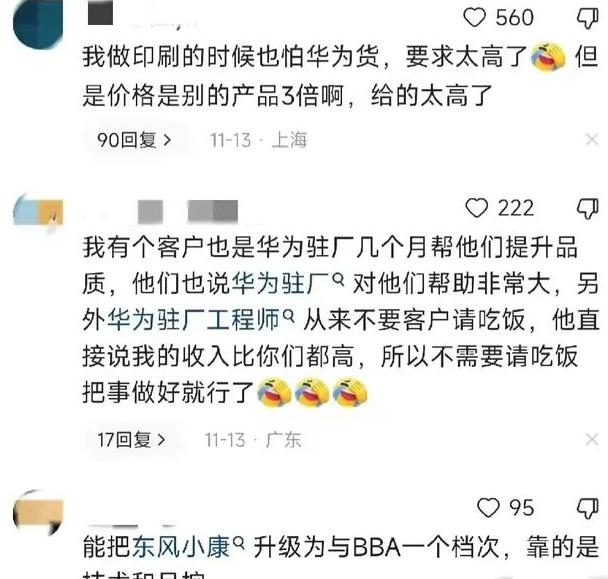
Task: Dislike the comment with 95 likes
Action: tap(588, 508)
